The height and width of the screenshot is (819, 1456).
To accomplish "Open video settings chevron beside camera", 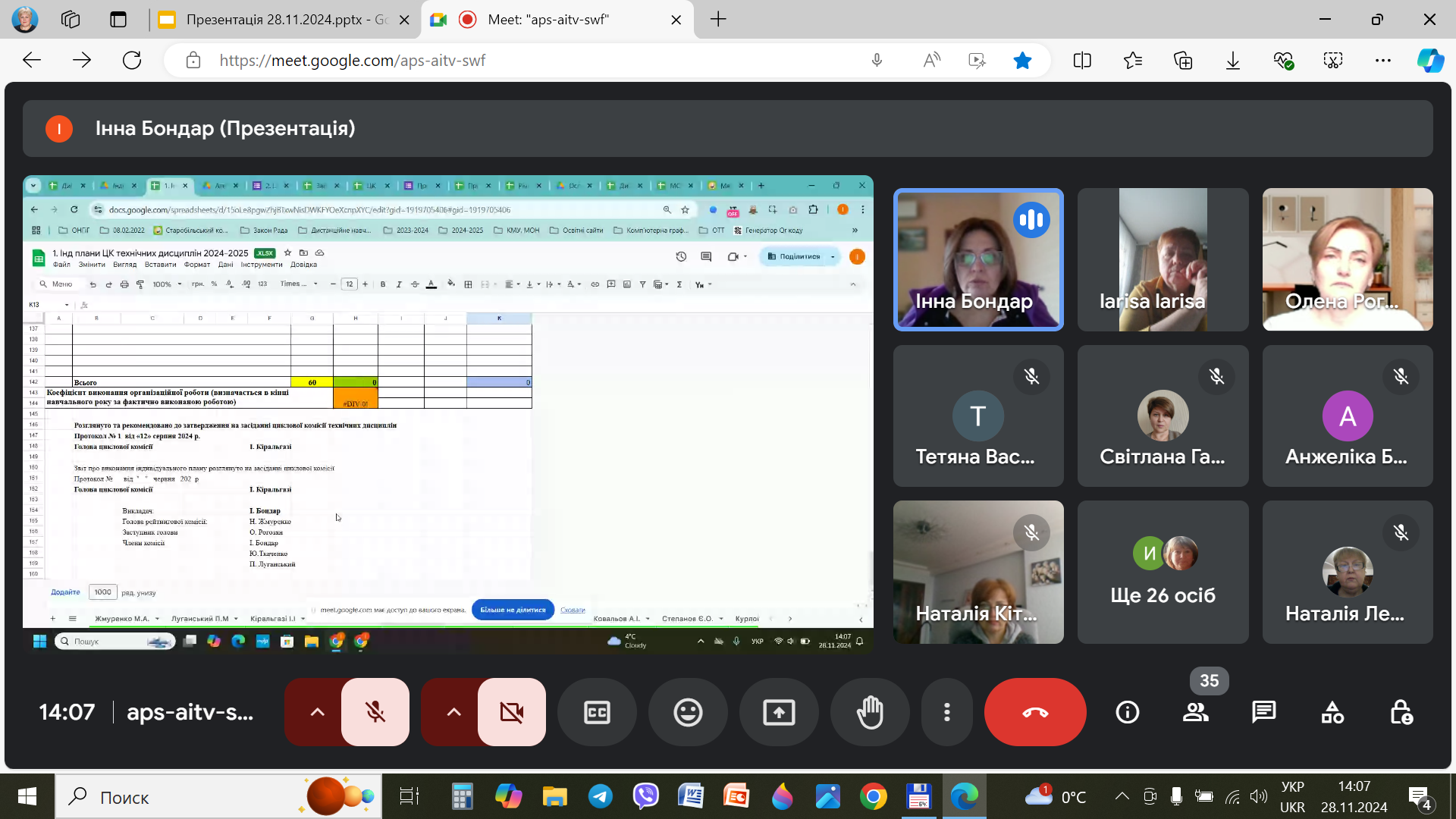I will tap(453, 712).
